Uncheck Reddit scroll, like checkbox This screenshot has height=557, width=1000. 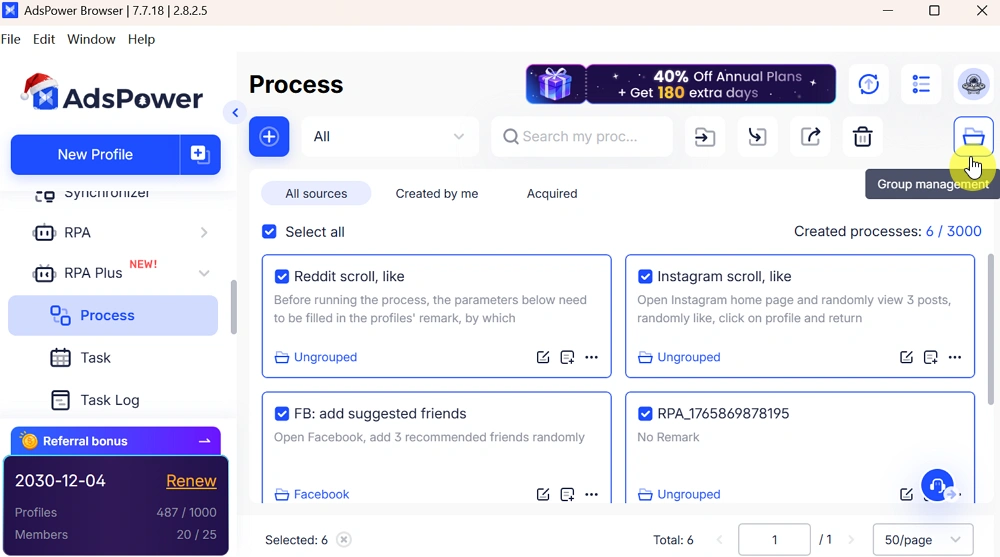point(281,276)
